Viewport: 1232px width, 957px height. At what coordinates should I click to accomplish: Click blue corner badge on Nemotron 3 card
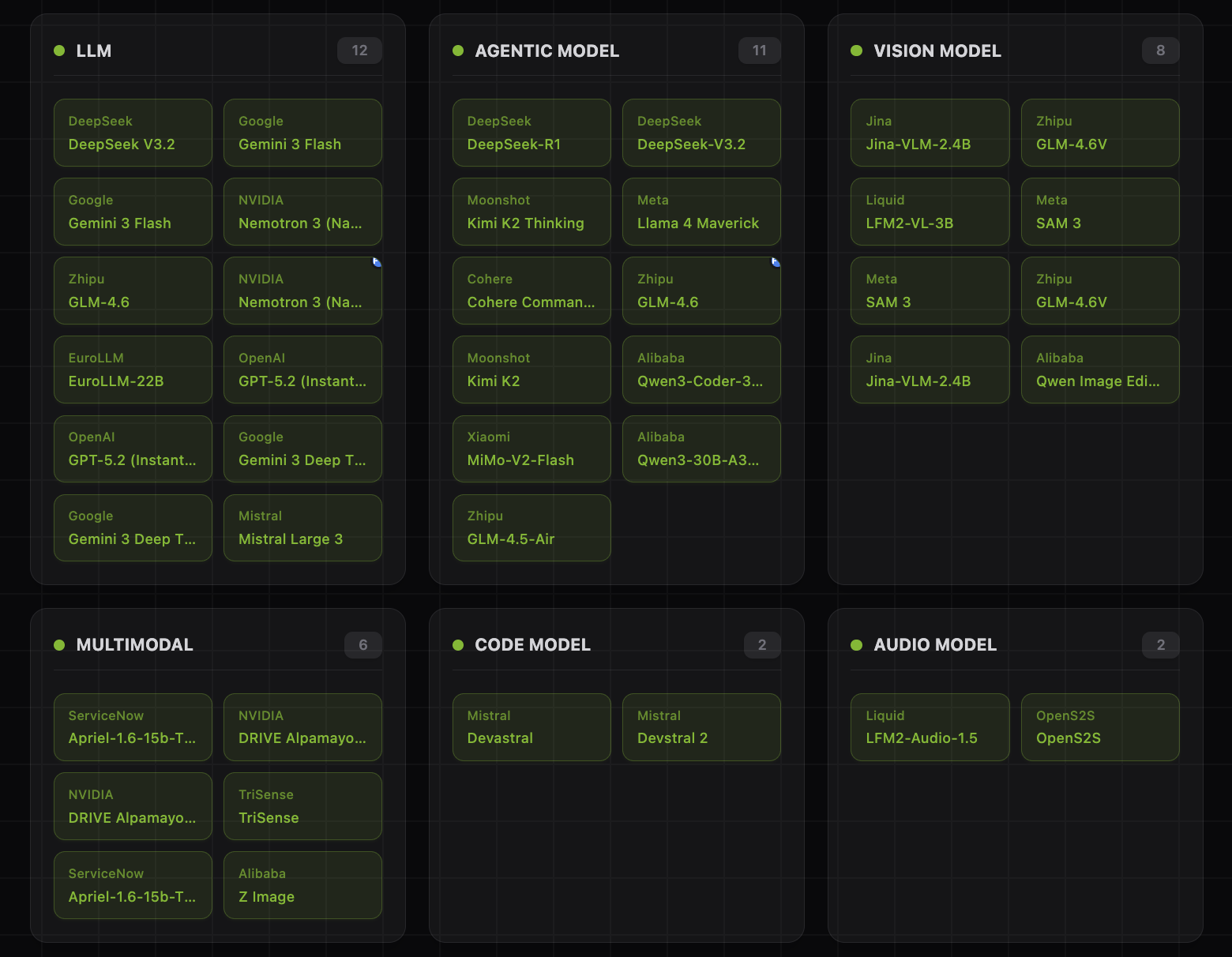click(x=377, y=262)
